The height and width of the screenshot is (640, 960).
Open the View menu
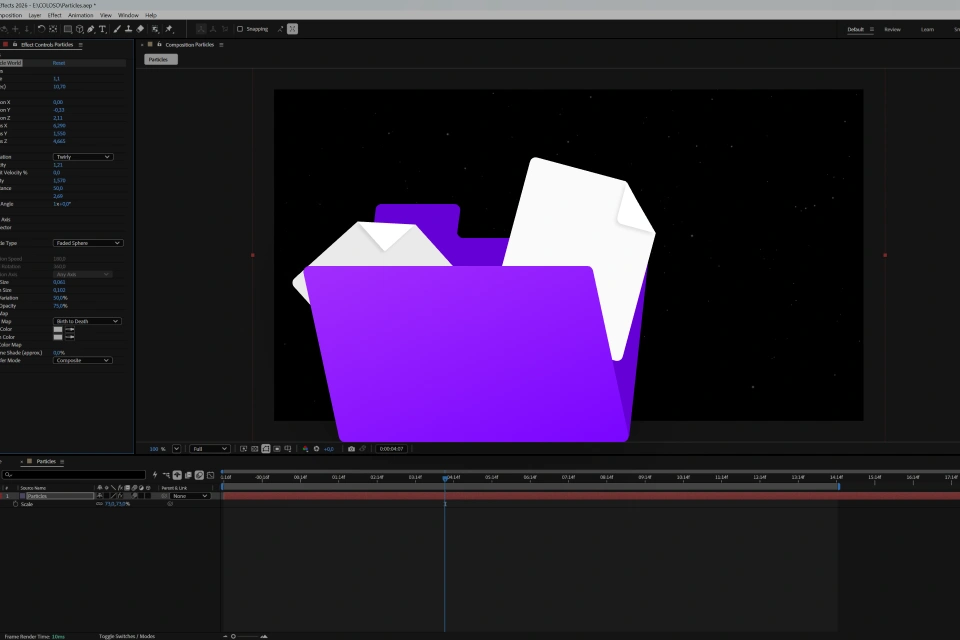105,15
